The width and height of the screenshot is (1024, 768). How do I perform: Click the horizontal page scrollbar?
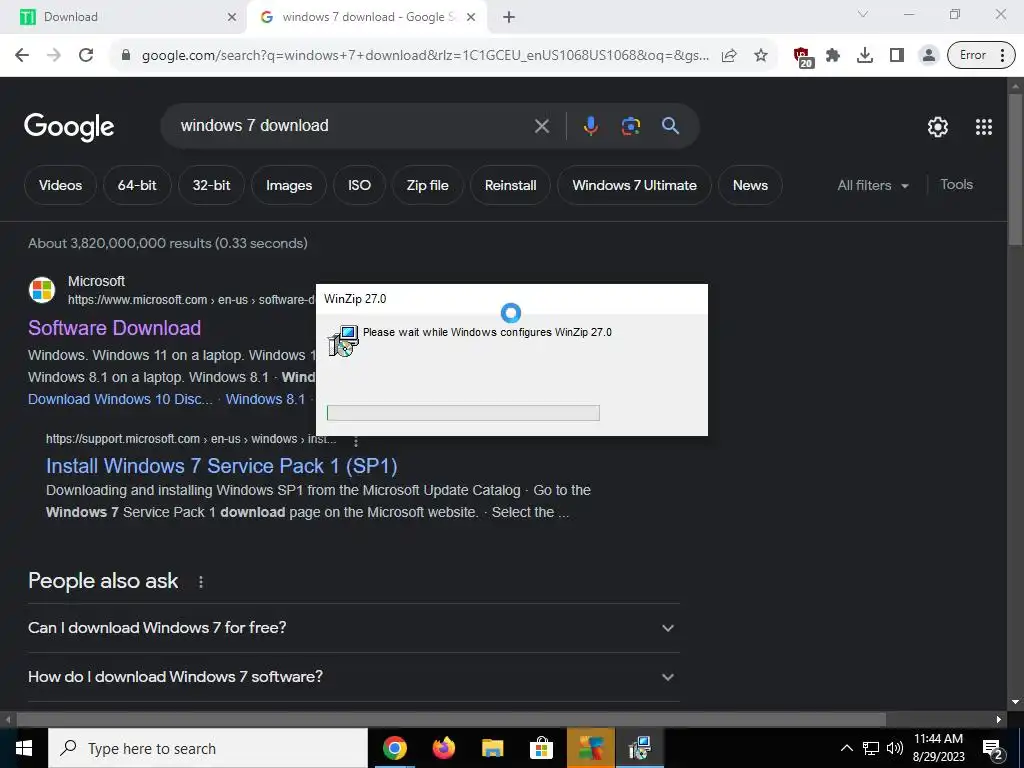(451, 720)
